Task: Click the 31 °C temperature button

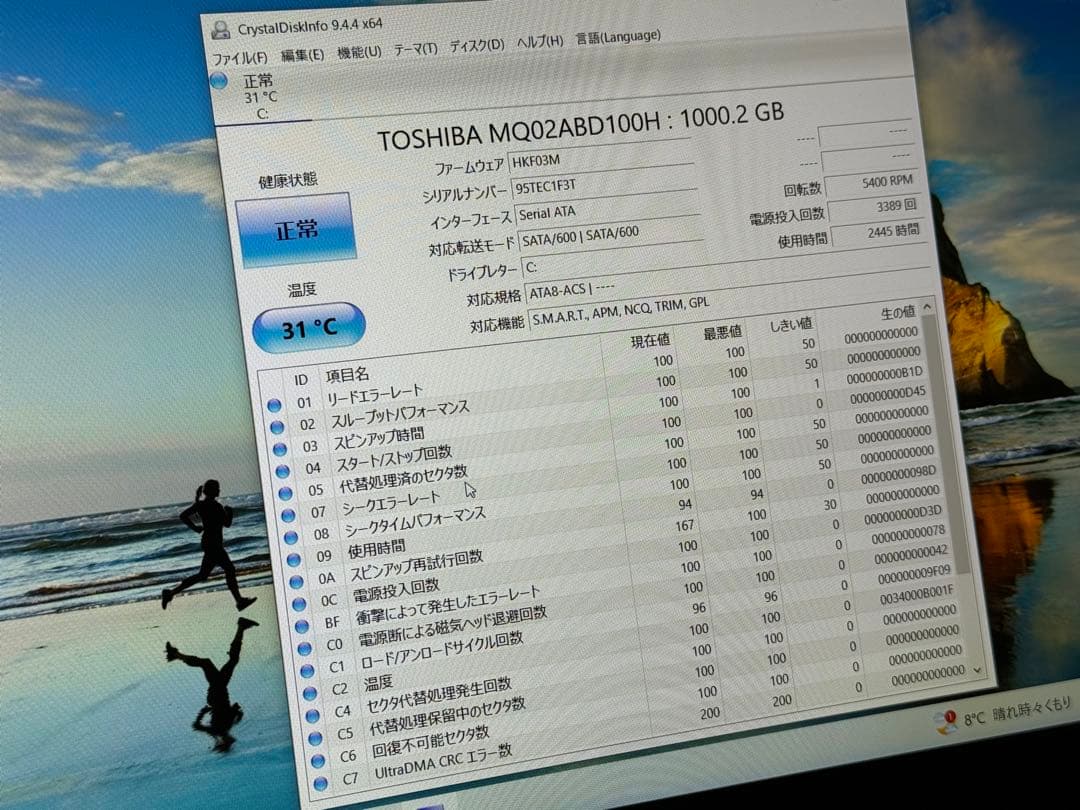Action: (x=310, y=326)
